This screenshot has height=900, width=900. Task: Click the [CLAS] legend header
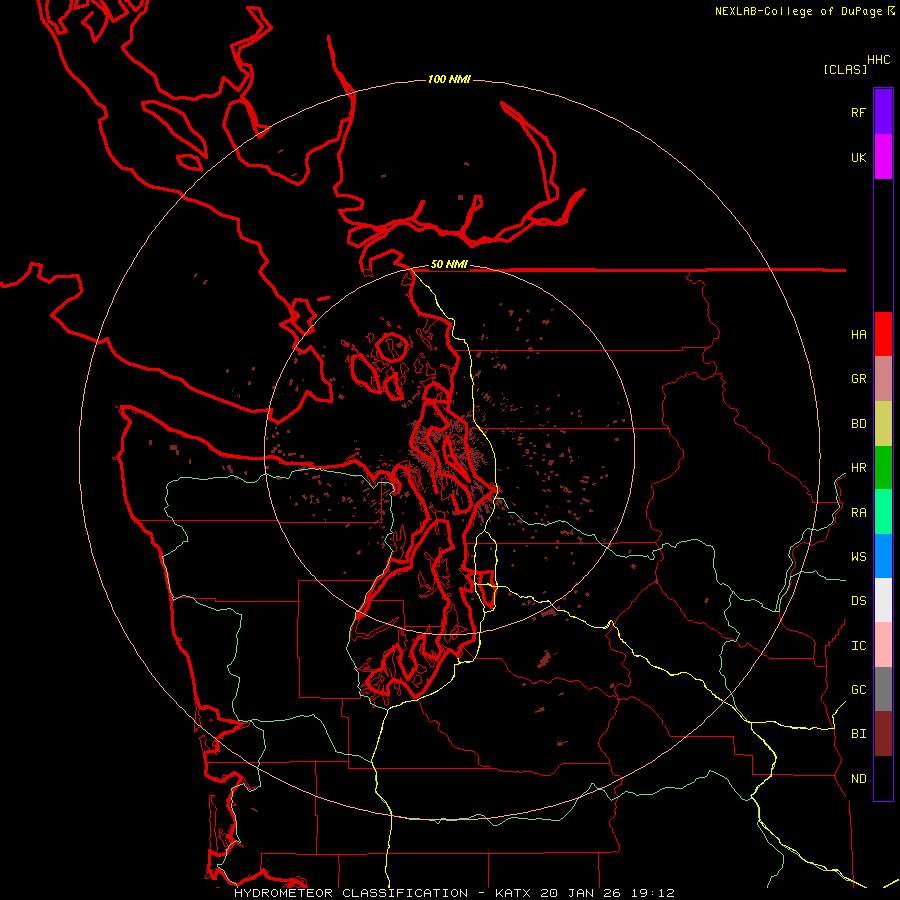point(845,70)
